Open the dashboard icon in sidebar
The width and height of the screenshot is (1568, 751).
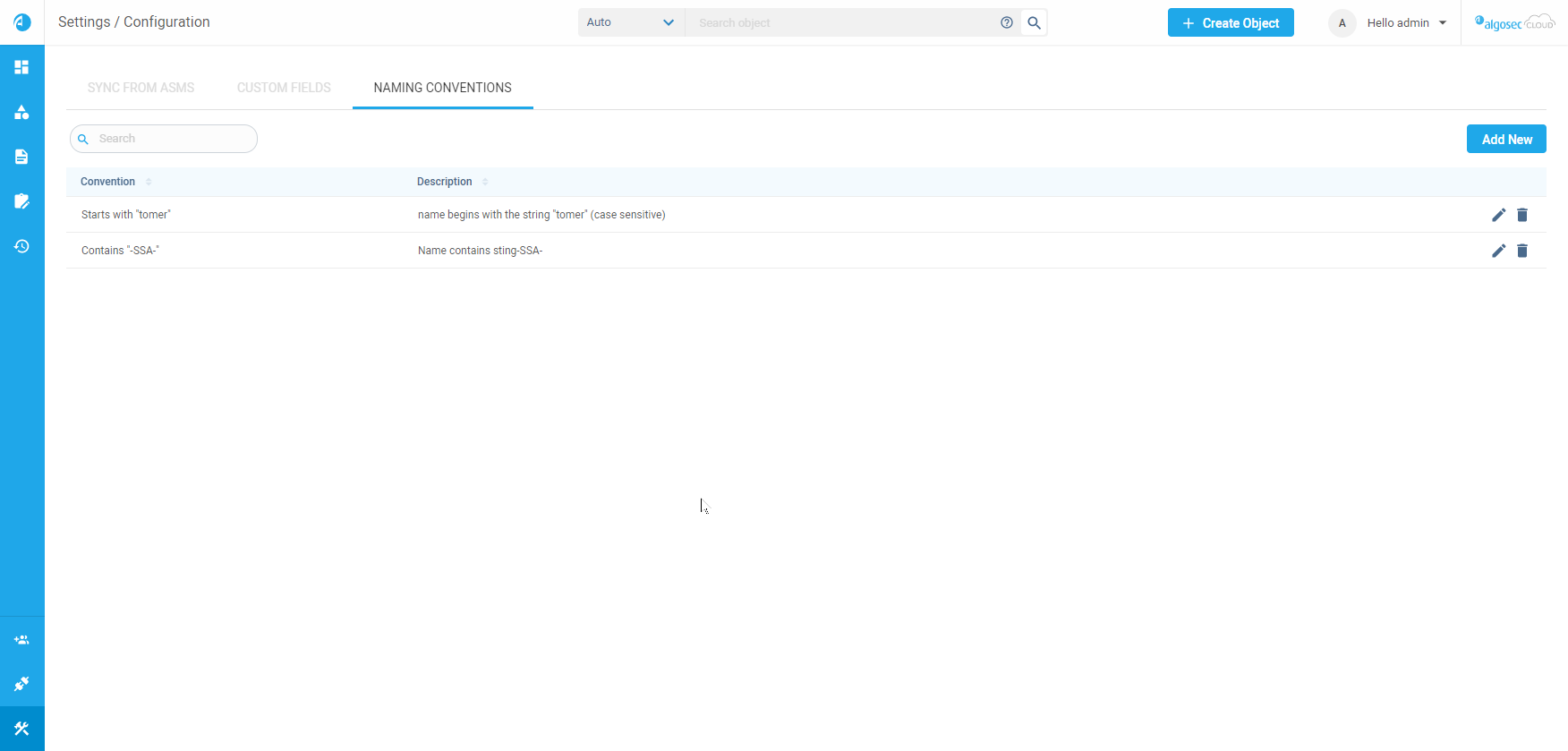[x=21, y=67]
